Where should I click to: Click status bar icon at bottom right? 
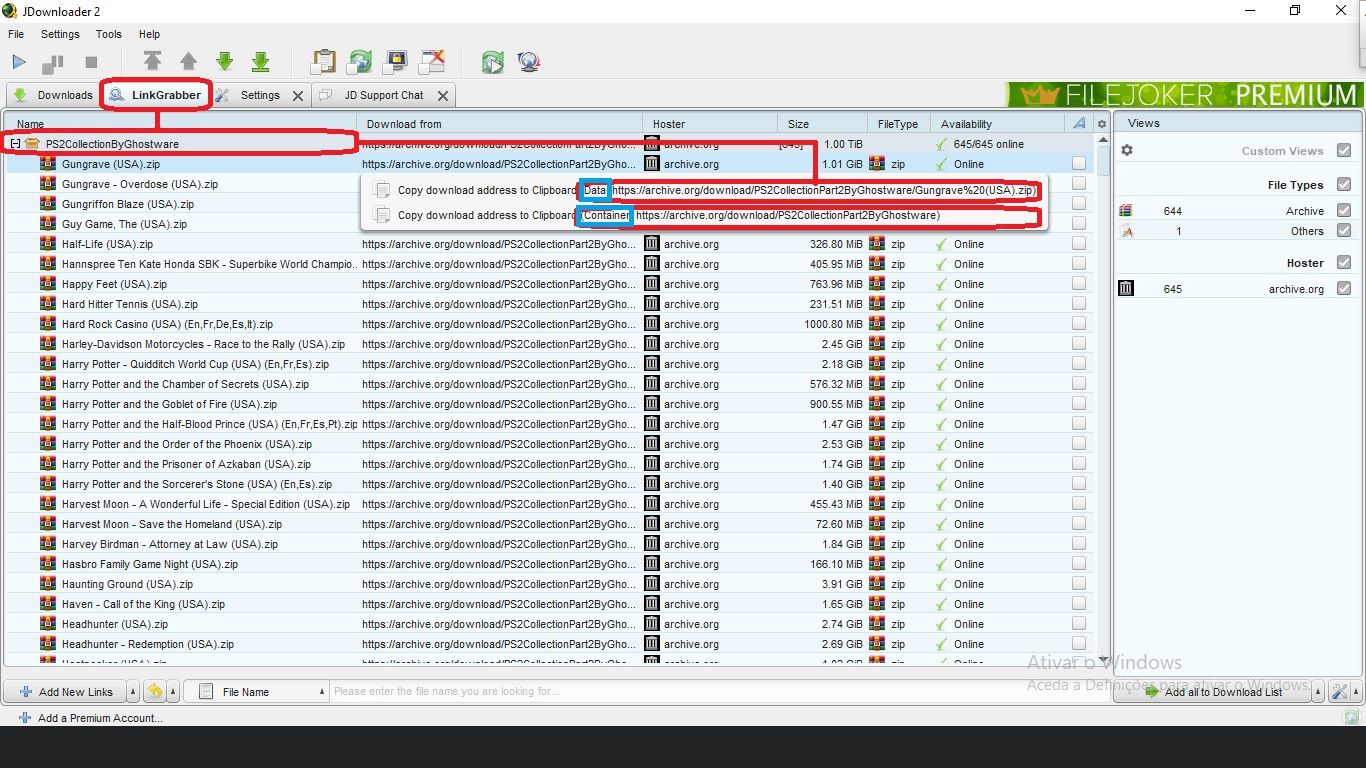click(1351, 717)
